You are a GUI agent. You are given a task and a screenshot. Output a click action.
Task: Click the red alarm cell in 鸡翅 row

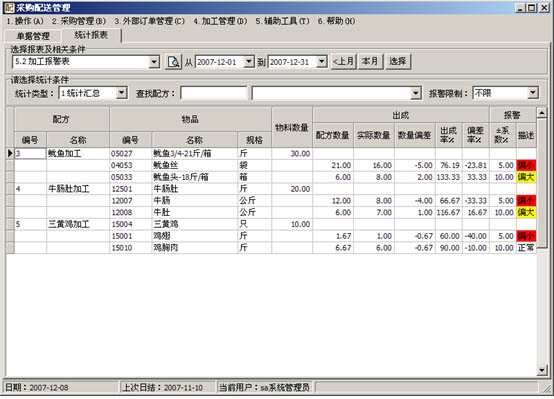526,236
